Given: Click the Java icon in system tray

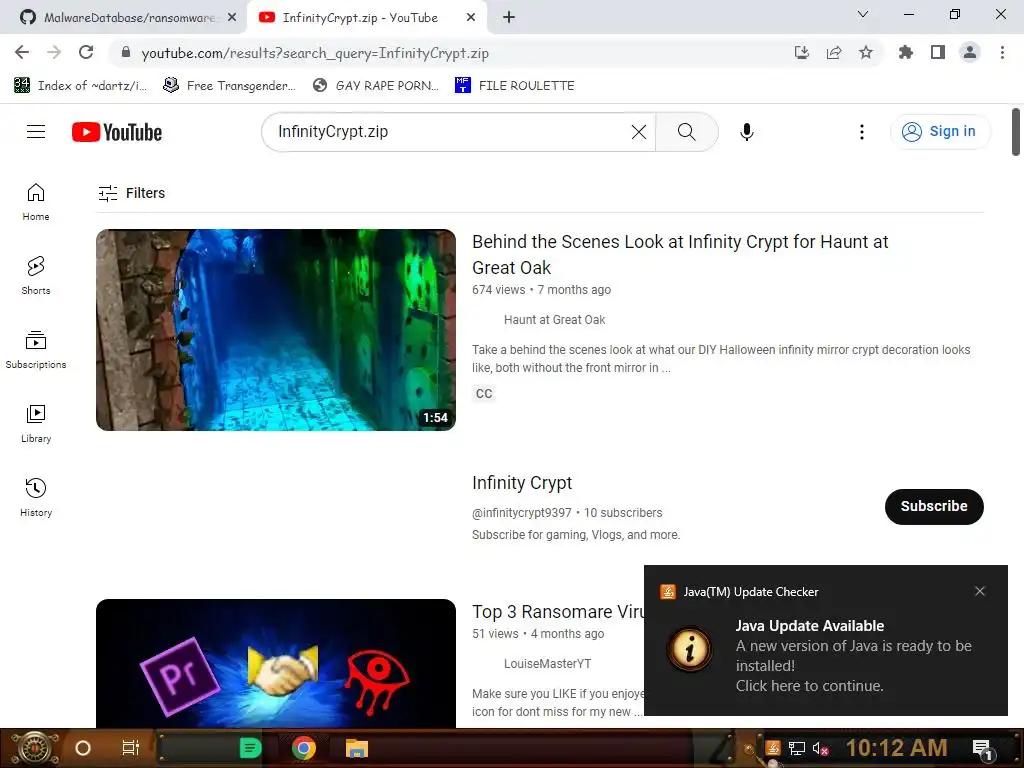Looking at the screenshot, I should pos(773,748).
